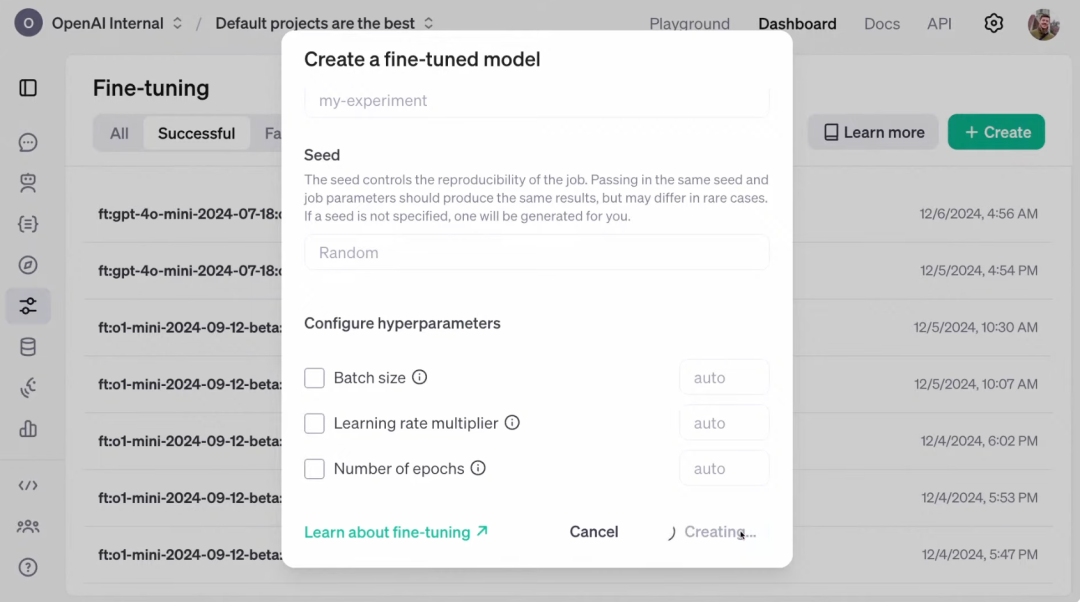Check the Learning rate multiplier checkbox
This screenshot has height=602, width=1080.
[x=314, y=423]
